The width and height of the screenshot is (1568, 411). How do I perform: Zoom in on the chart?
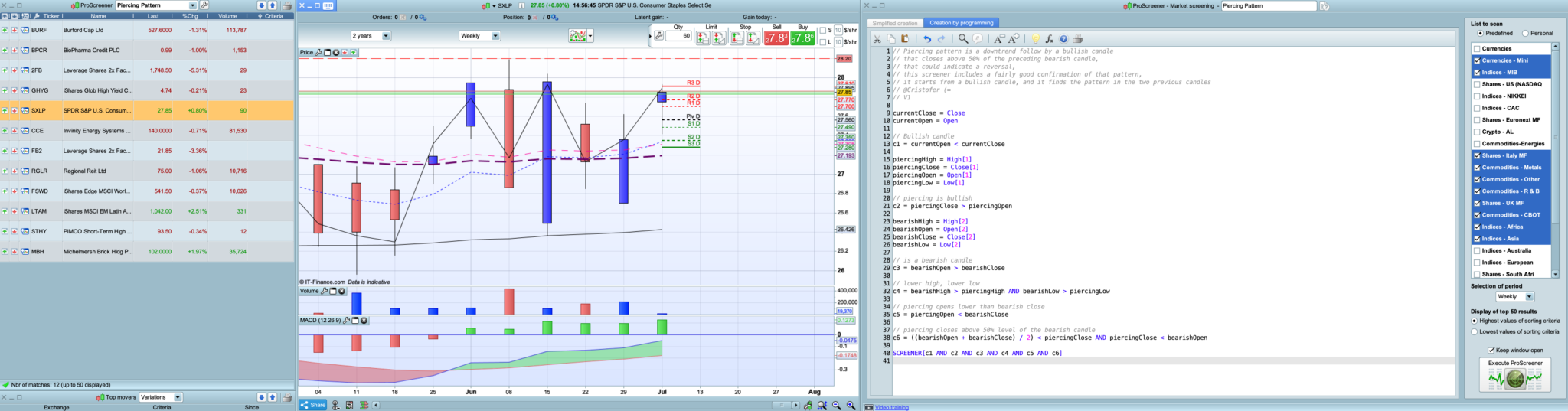(851, 405)
